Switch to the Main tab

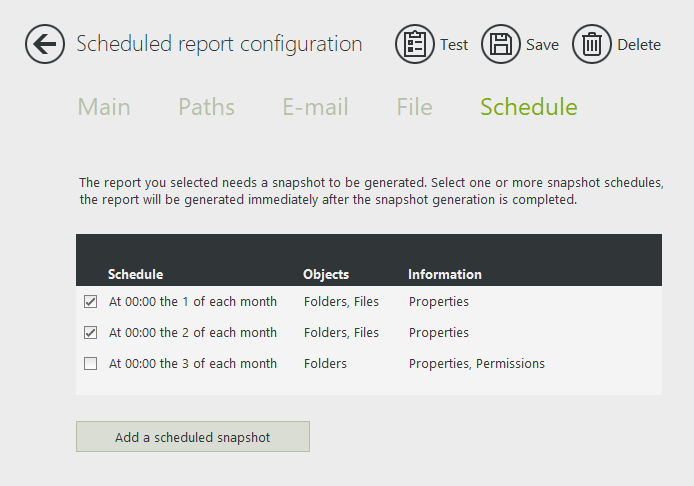pyautogui.click(x=104, y=107)
